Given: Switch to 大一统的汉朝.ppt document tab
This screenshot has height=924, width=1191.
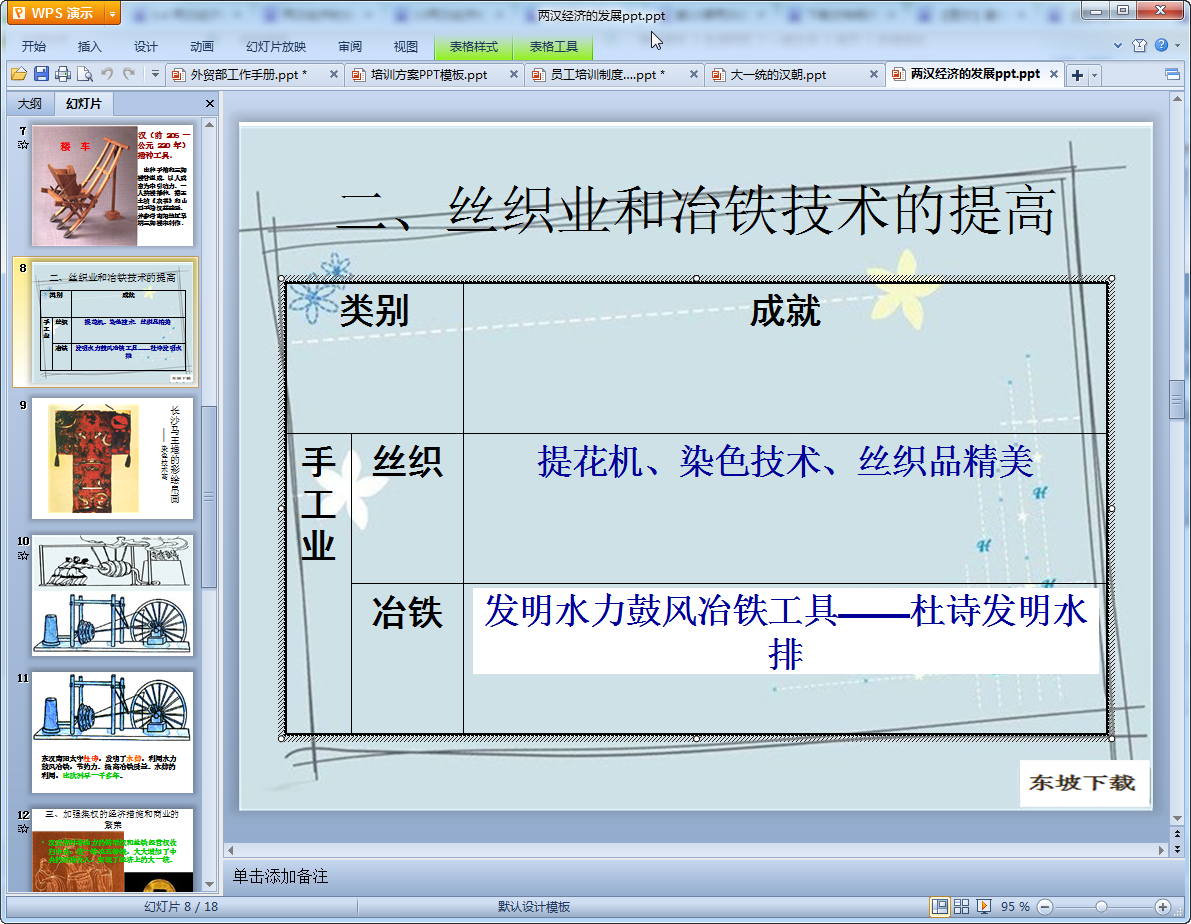Looking at the screenshot, I should [x=778, y=75].
